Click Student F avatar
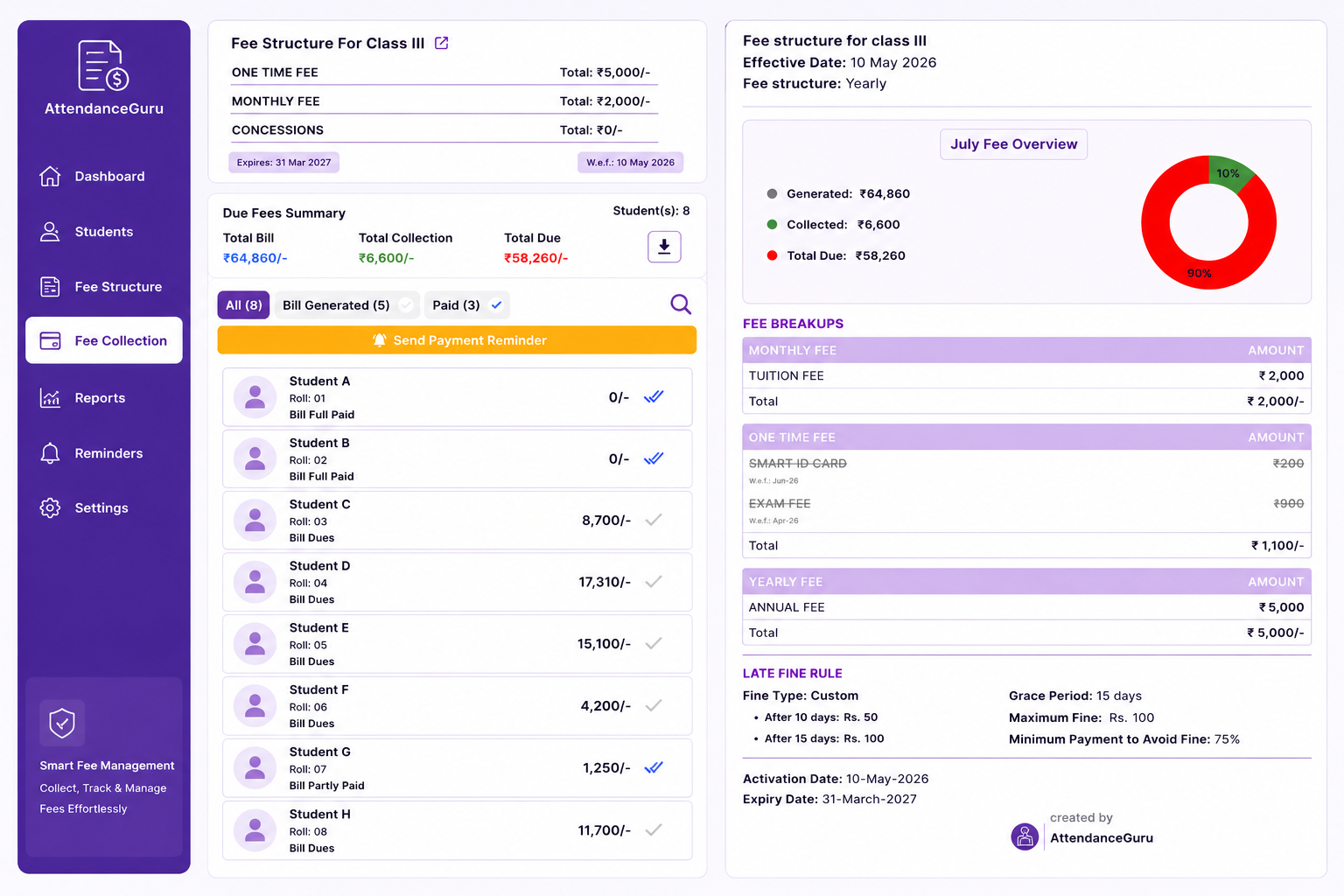 255,706
